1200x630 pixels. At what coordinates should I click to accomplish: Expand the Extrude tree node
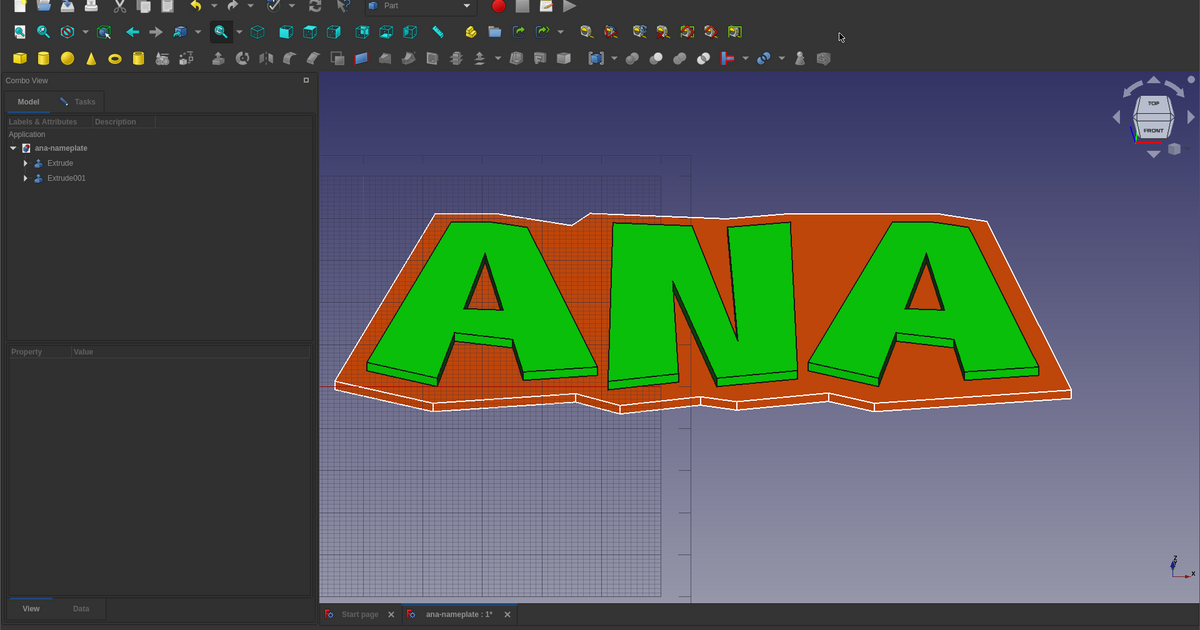pyautogui.click(x=25, y=163)
